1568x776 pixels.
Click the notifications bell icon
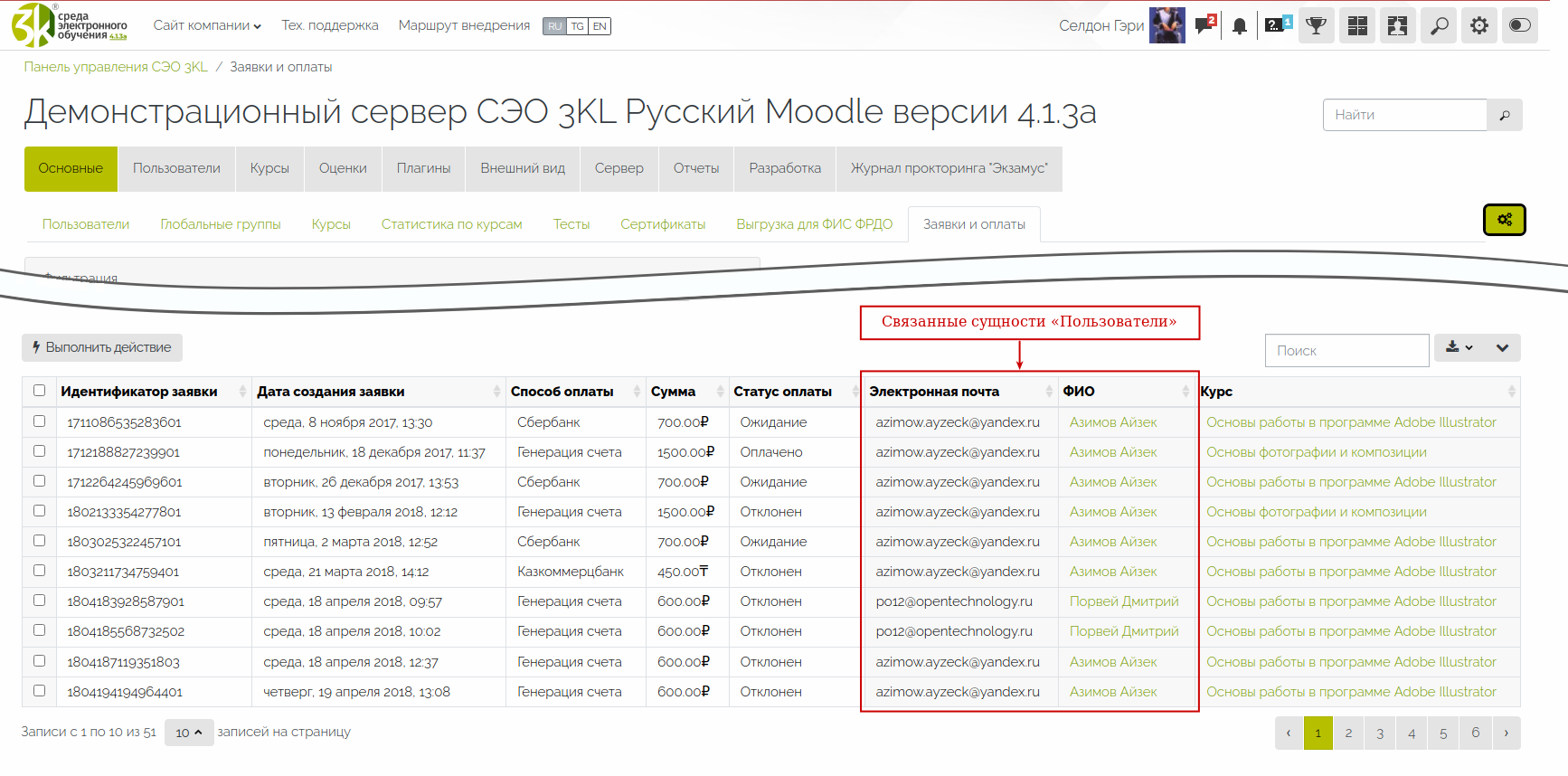(1240, 26)
